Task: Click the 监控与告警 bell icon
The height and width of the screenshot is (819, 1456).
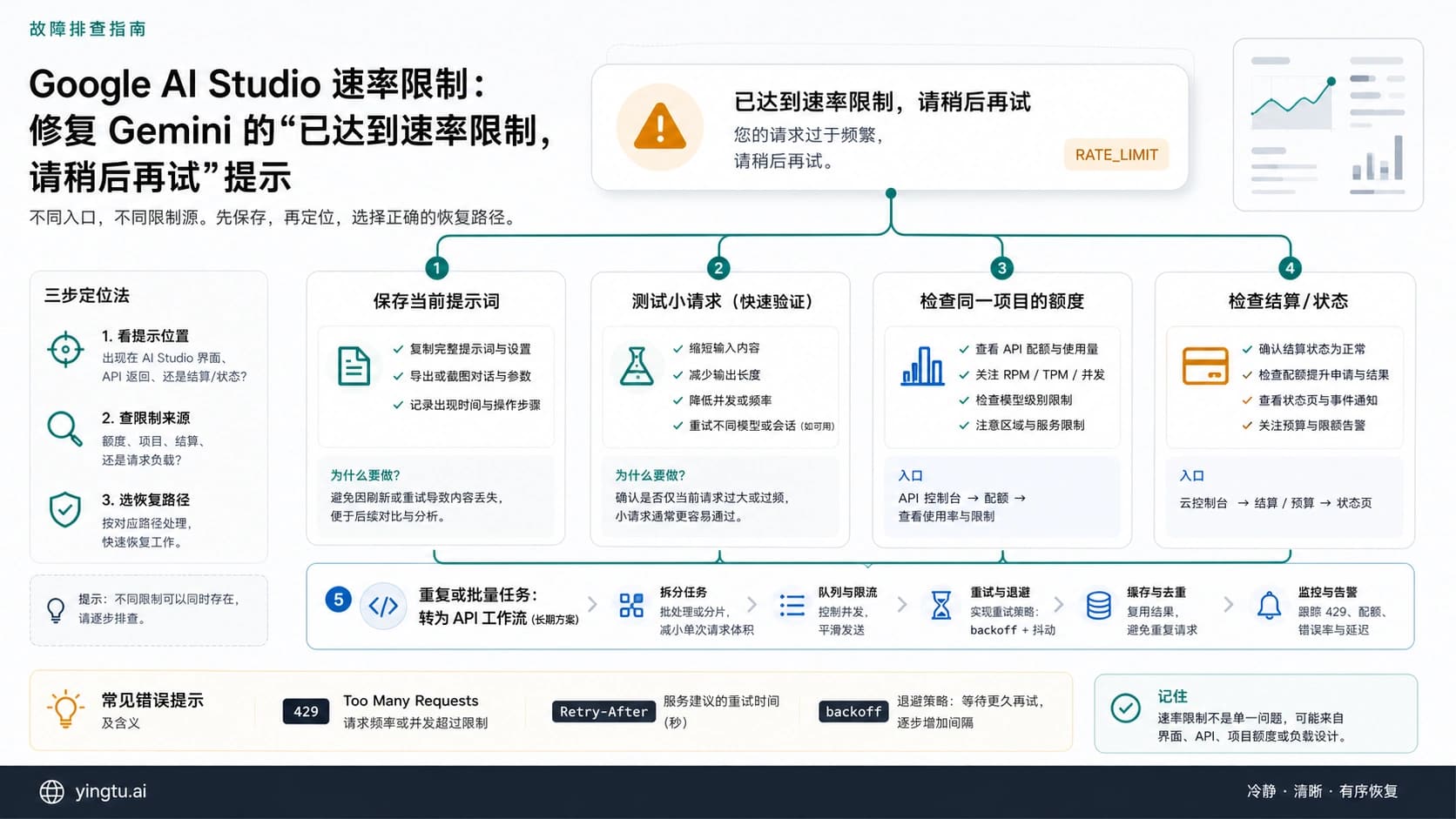Action: tap(1270, 605)
